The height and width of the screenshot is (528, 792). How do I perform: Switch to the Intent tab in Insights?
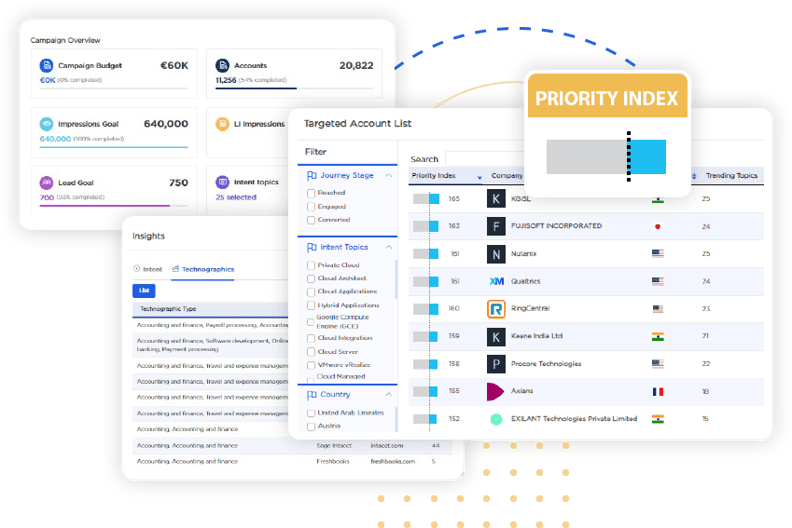click(148, 269)
